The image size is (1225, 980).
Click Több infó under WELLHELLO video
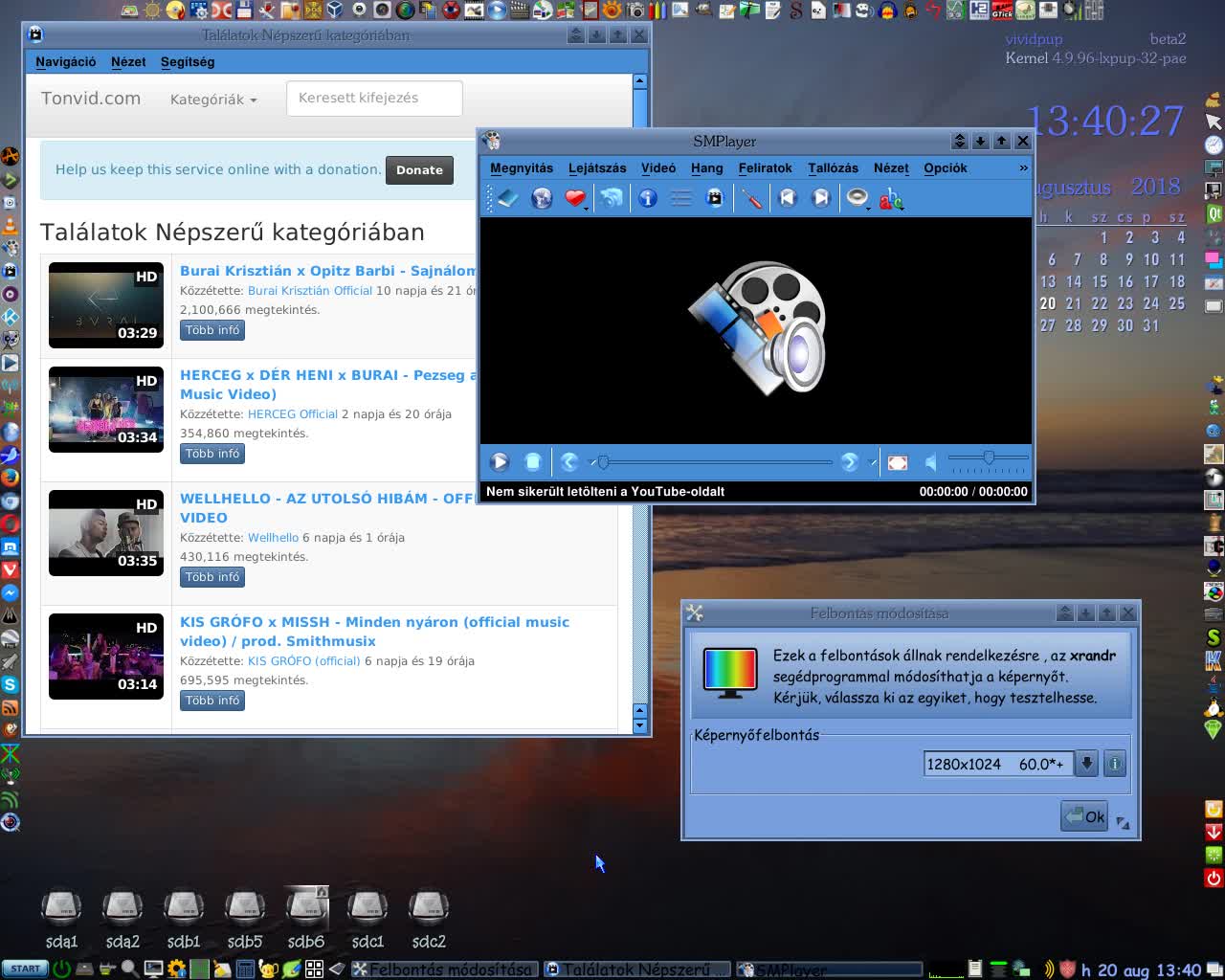pyautogui.click(x=212, y=577)
